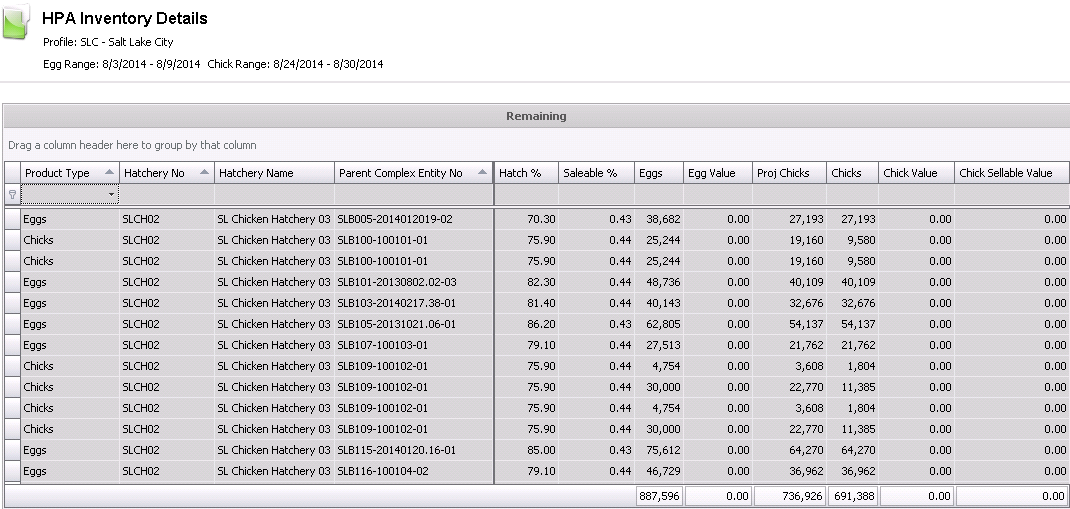Select the row selector for SLB005-2014012019-02

[x=12, y=219]
